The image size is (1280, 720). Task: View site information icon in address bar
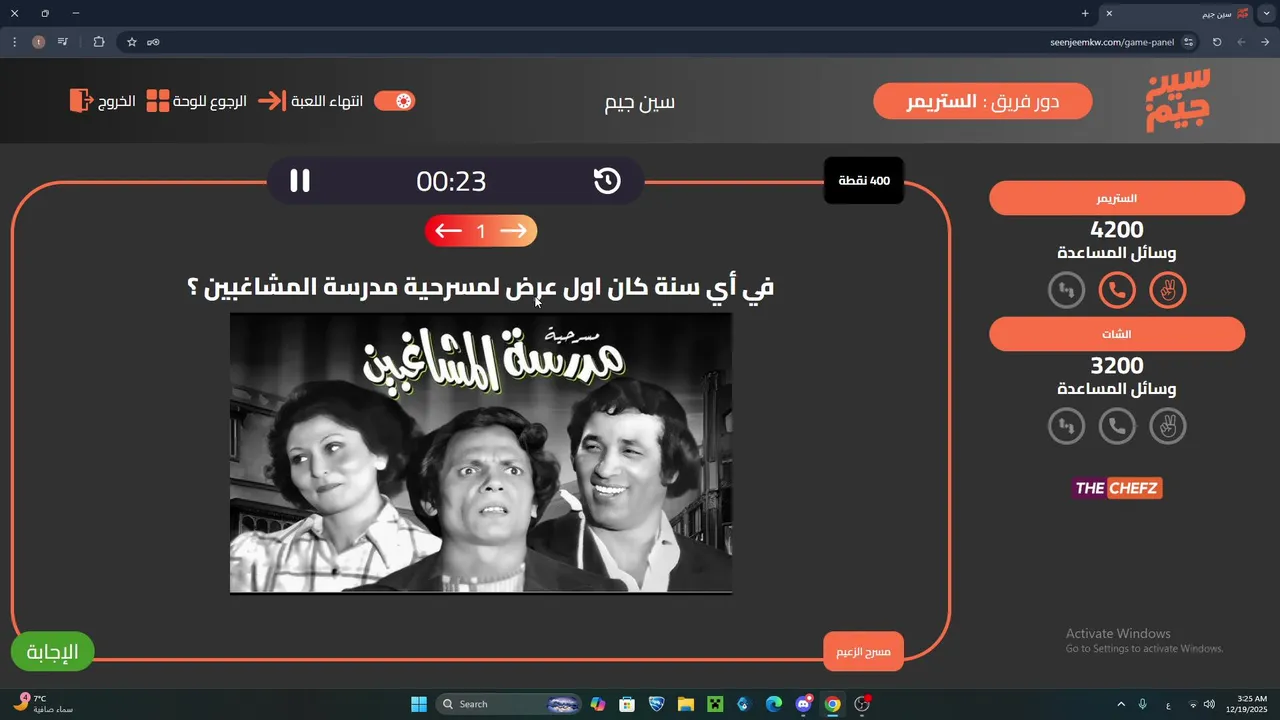pos(1188,42)
